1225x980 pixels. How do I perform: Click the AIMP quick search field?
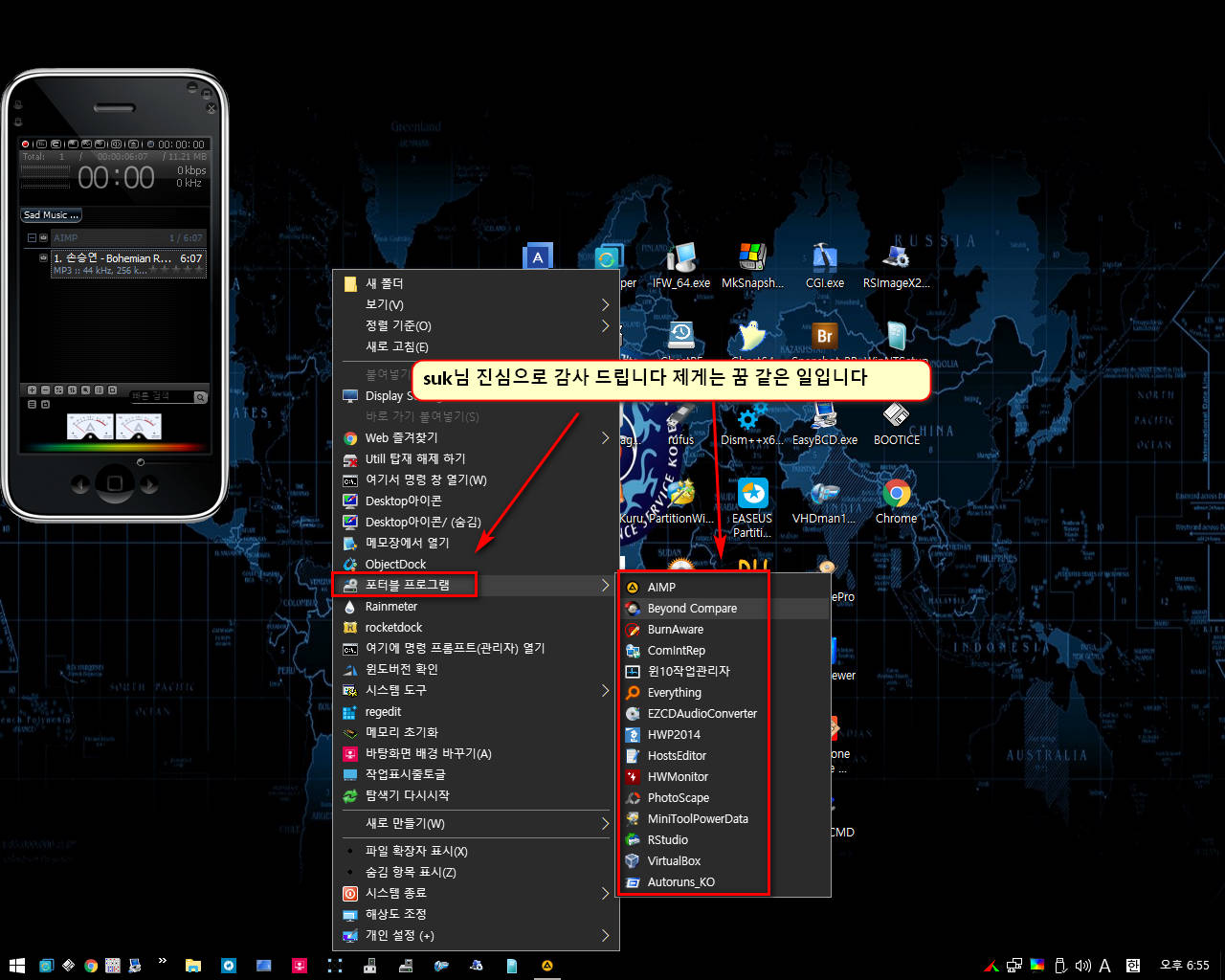click(161, 397)
